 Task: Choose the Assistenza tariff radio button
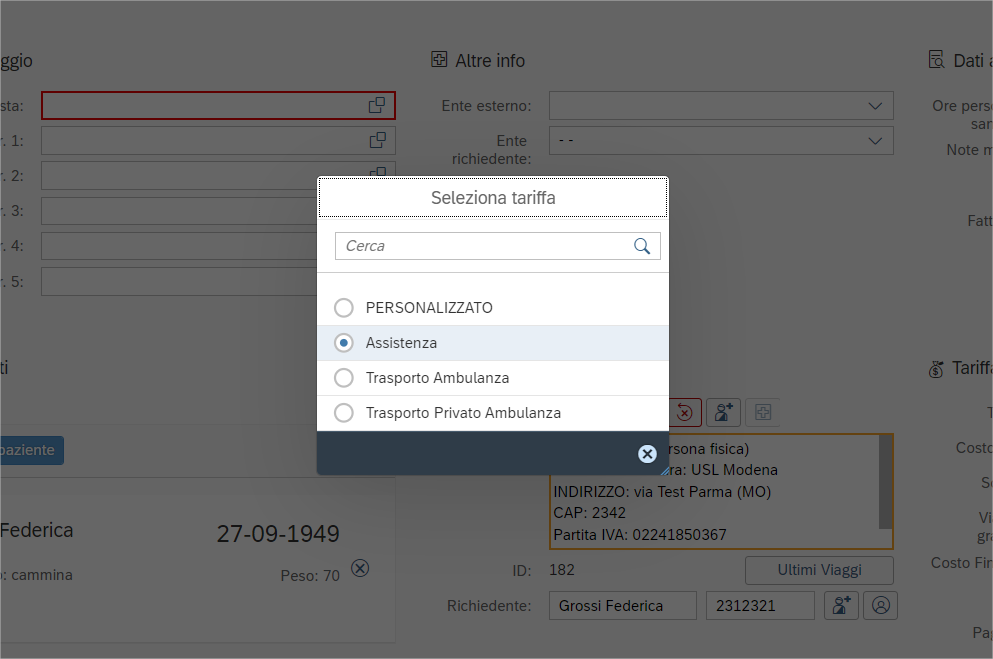click(x=344, y=343)
